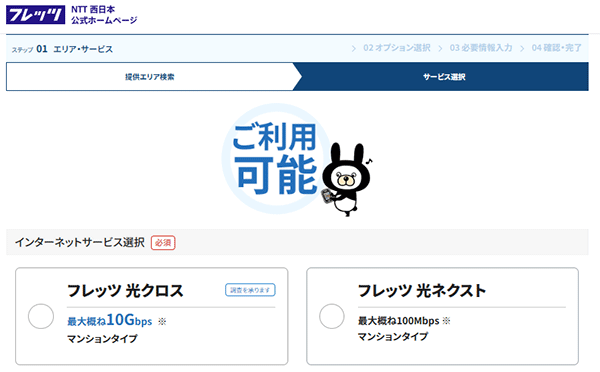Click chevron arrow before 03 必要情報入力
Viewport: 600px width, 372px height.
[440, 49]
